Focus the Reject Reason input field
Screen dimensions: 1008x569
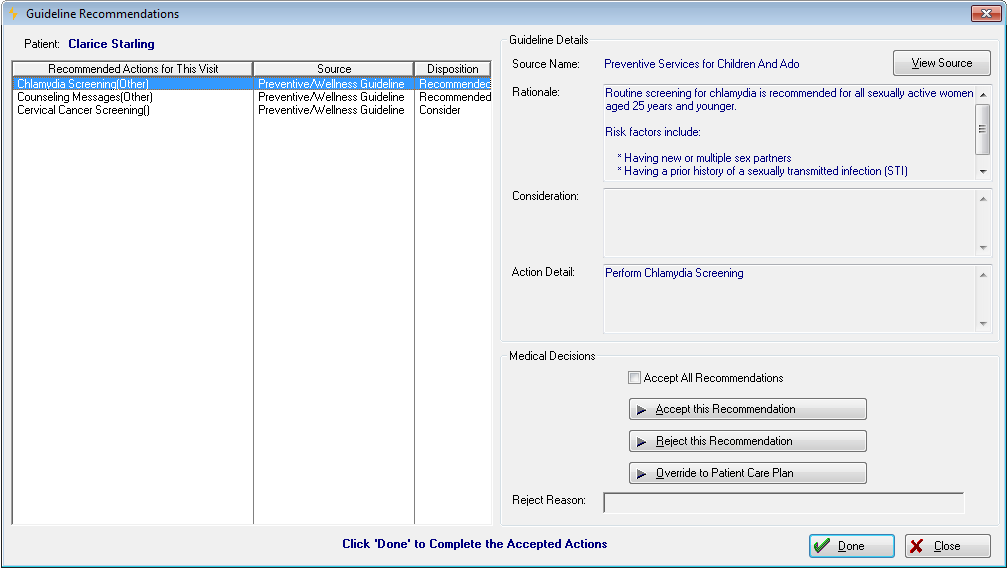click(784, 503)
